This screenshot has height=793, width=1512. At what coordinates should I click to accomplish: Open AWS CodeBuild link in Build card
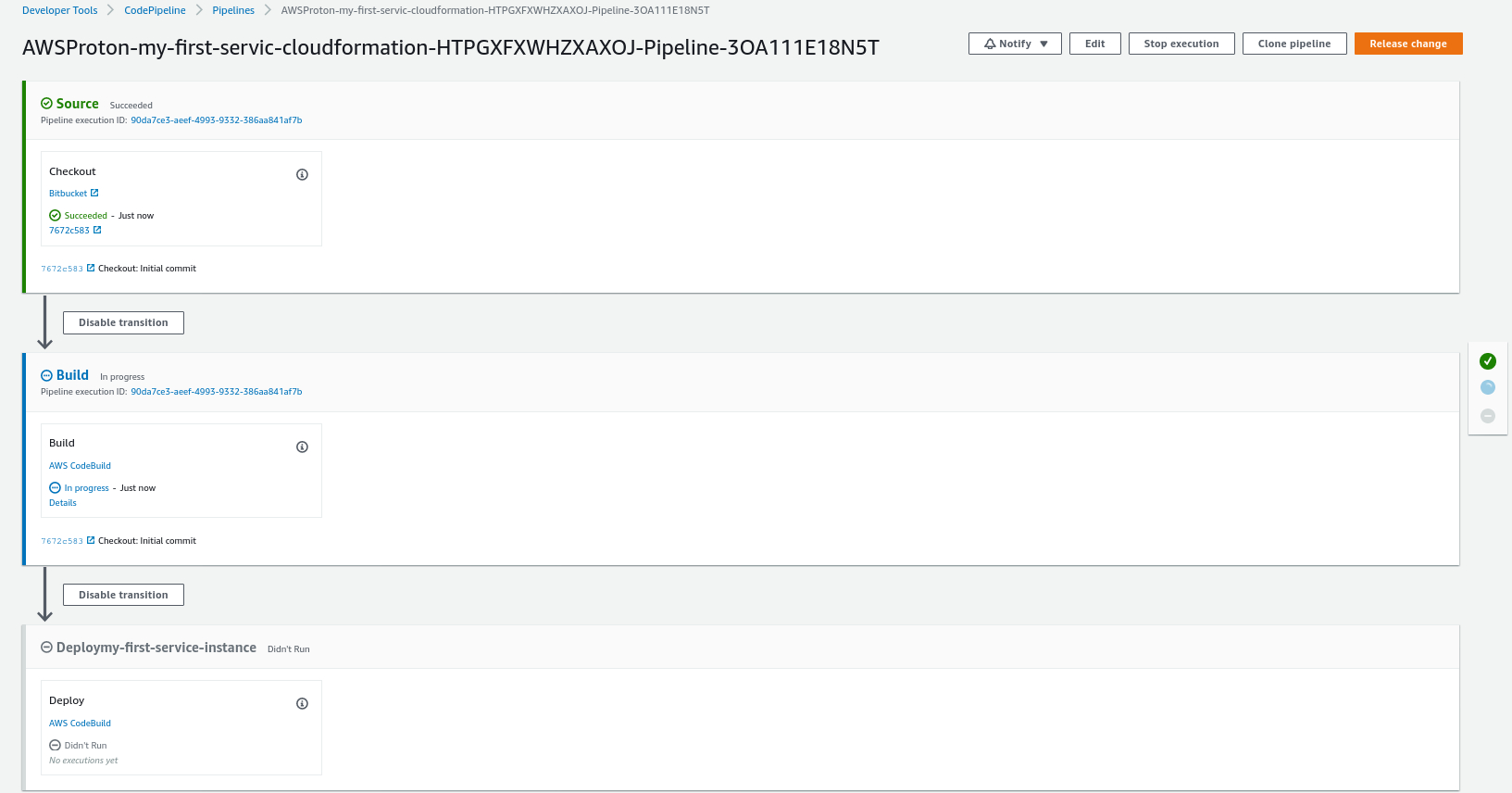(x=80, y=466)
